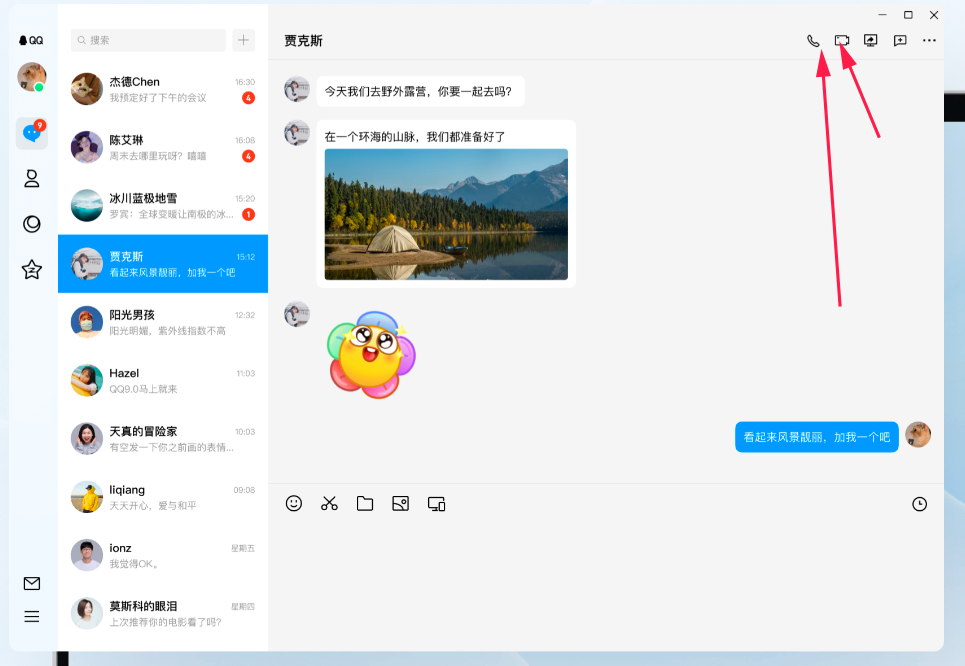Open Favorites star in the left sidebar

[31, 269]
